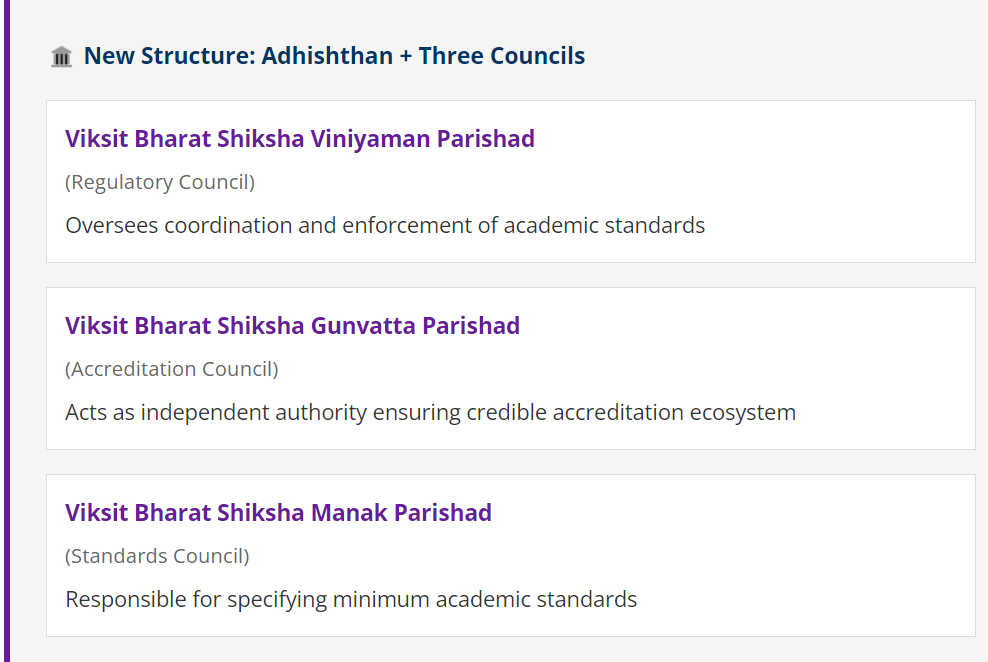Image resolution: width=988 pixels, height=662 pixels.
Task: Open Viksit Bharat Shiksha Gunvatta Parishad title
Action: click(292, 325)
